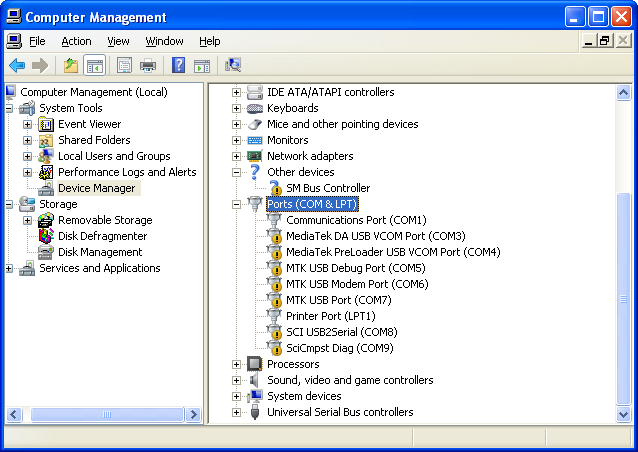The image size is (638, 452).
Task: Click the Up one level folder icon
Action: click(70, 66)
